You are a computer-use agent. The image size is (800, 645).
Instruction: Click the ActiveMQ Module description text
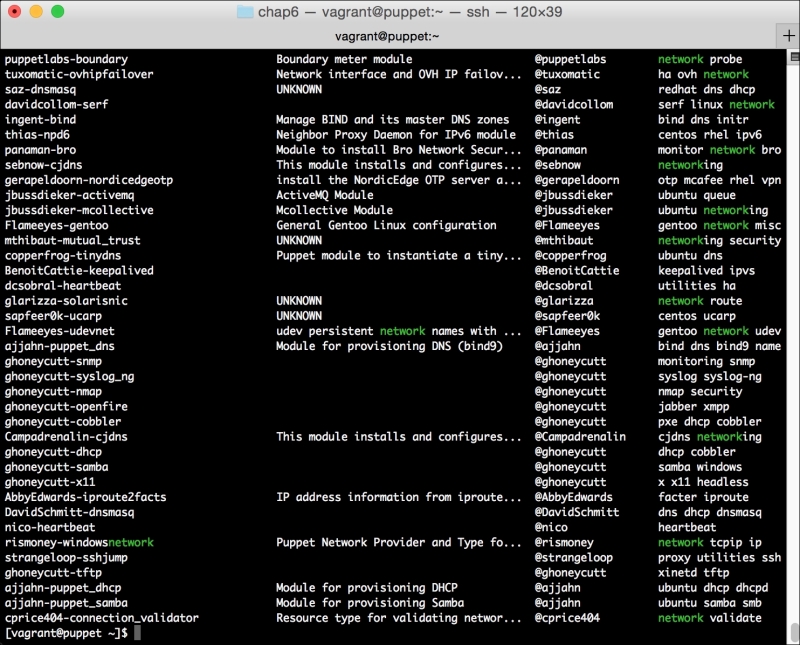[324, 195]
